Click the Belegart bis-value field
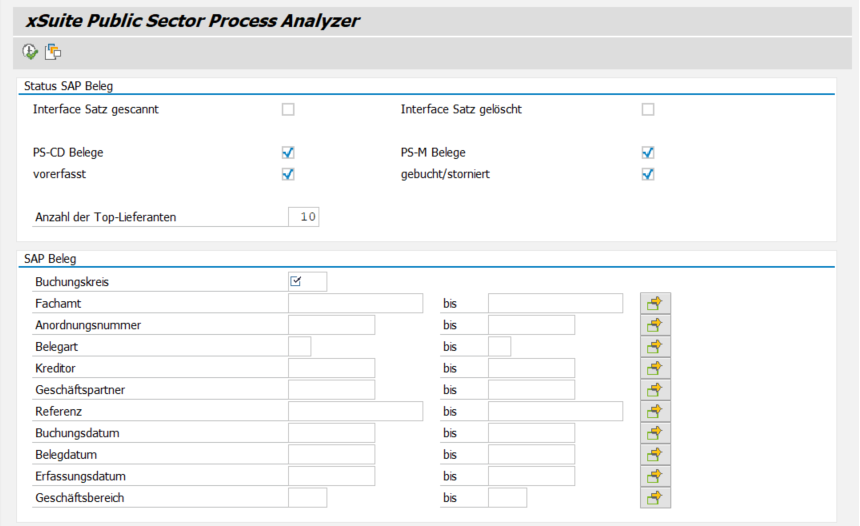The height and width of the screenshot is (526, 860). point(499,347)
